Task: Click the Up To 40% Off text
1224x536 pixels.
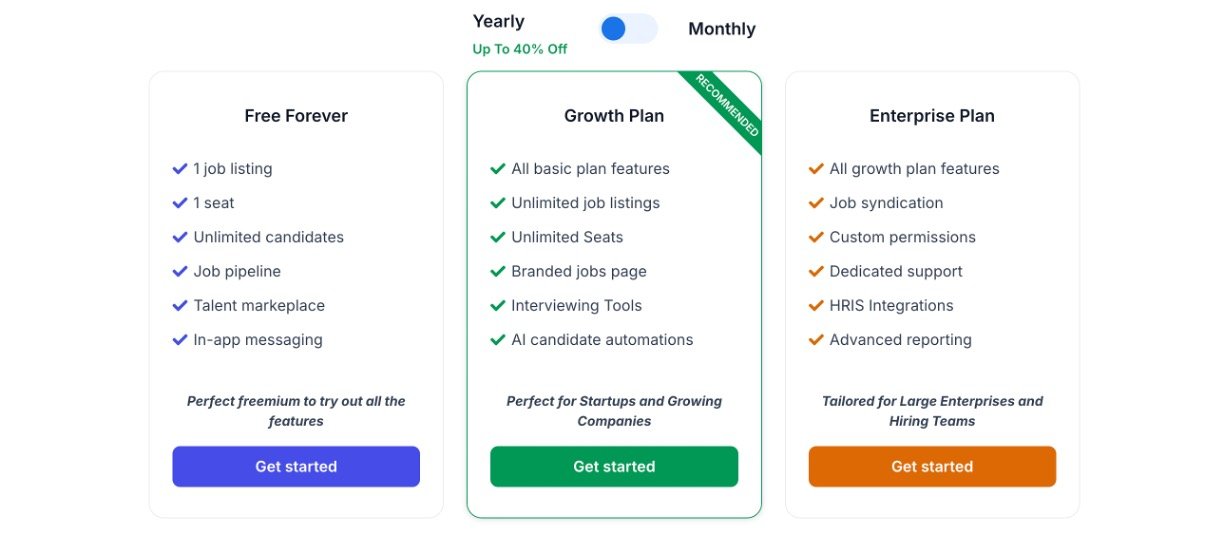Action: (x=520, y=49)
